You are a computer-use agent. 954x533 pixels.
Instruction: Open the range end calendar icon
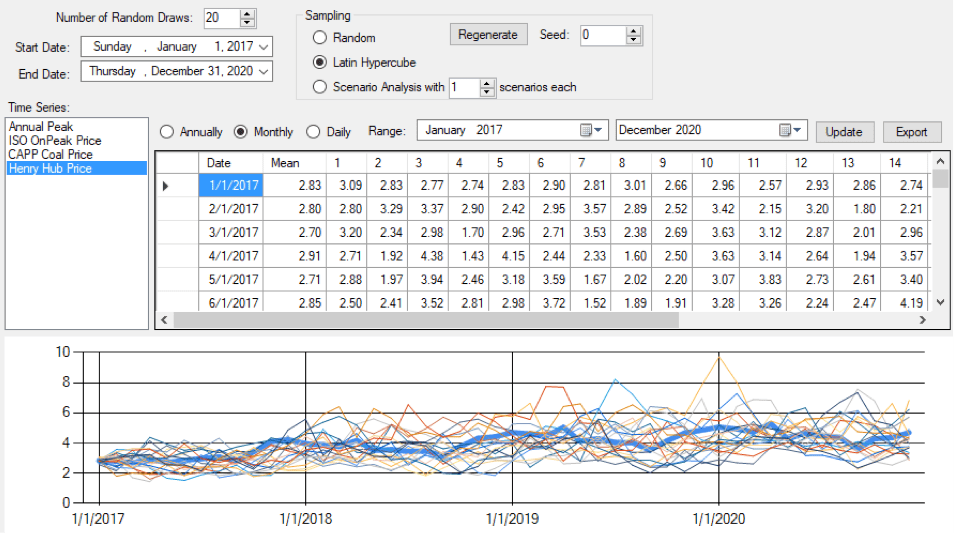pyautogui.click(x=790, y=131)
